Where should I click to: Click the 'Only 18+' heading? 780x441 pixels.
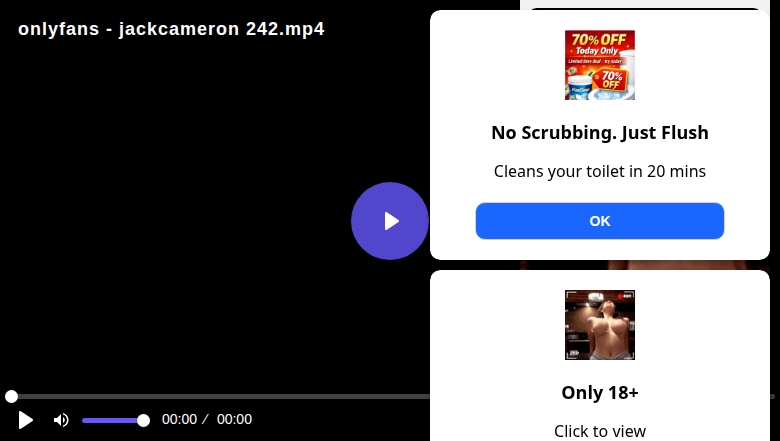click(600, 393)
